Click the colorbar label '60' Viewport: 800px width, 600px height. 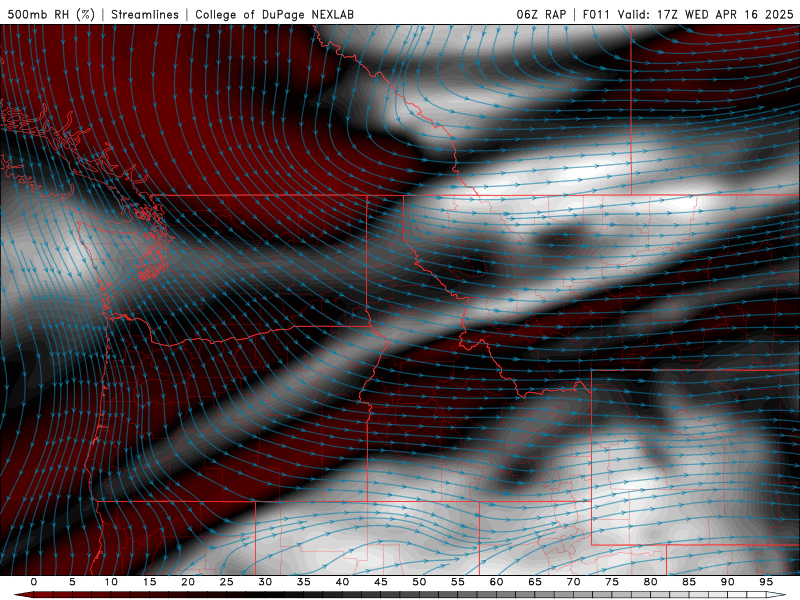(x=496, y=582)
